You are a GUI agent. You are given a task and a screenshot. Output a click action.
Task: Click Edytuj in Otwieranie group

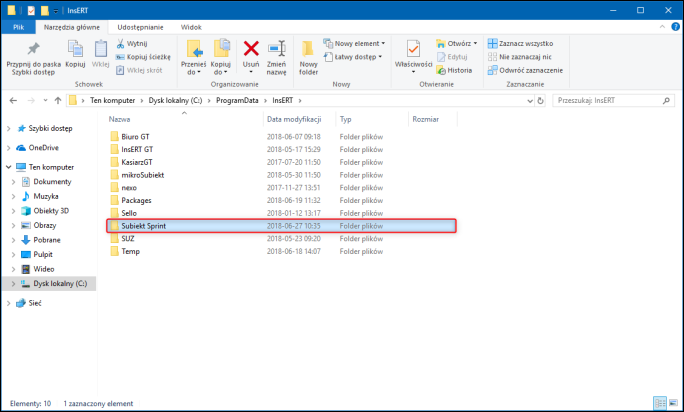(x=452, y=57)
